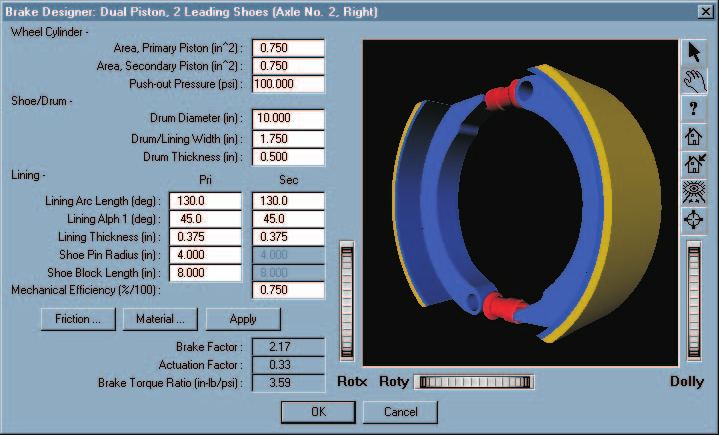Image resolution: width=719 pixels, height=435 pixels.
Task: Click the primary Lining Thickness field
Action: point(205,237)
